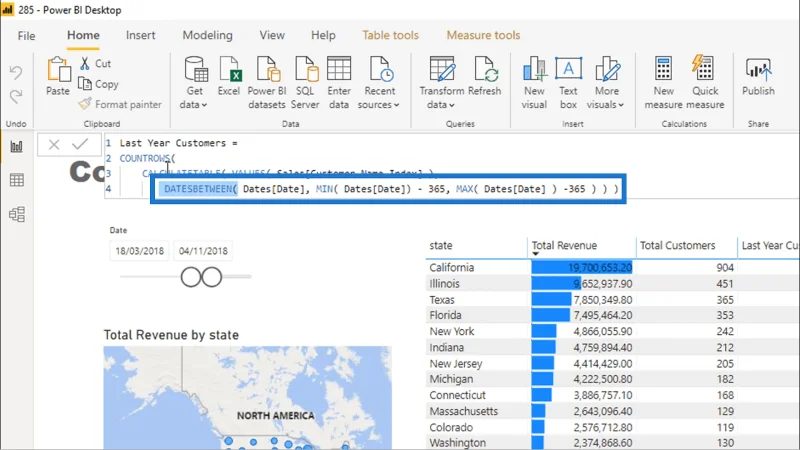Click the Colorado state cell

pos(451,428)
